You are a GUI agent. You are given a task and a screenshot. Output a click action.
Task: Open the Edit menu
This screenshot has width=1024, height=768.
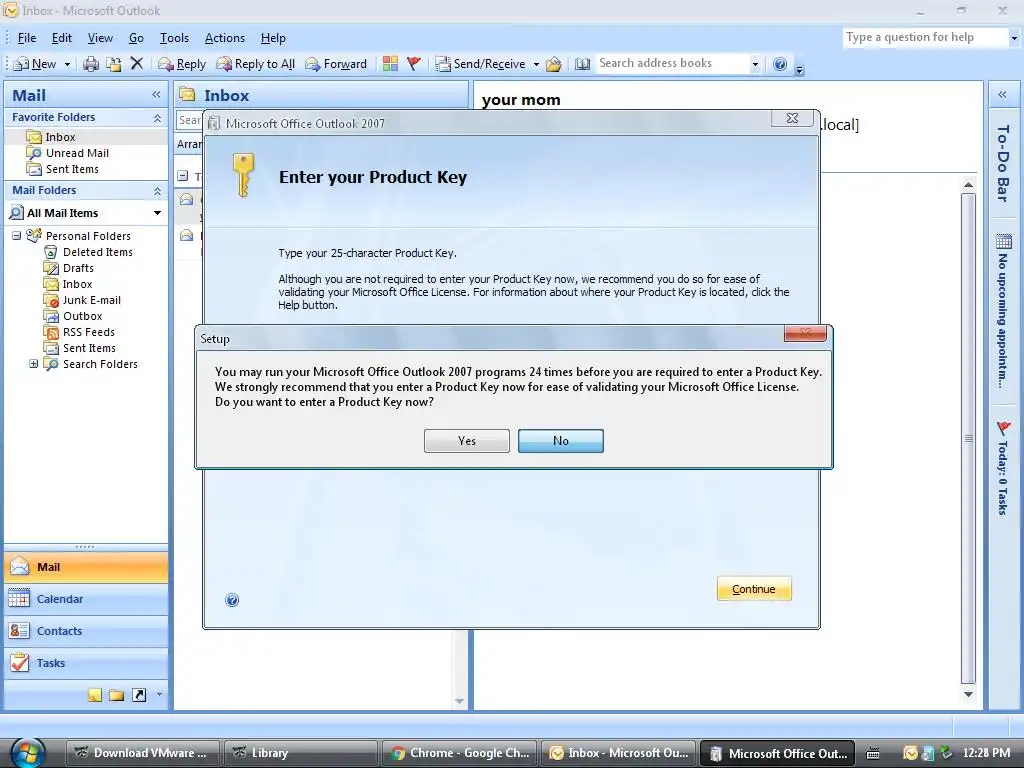tap(61, 38)
